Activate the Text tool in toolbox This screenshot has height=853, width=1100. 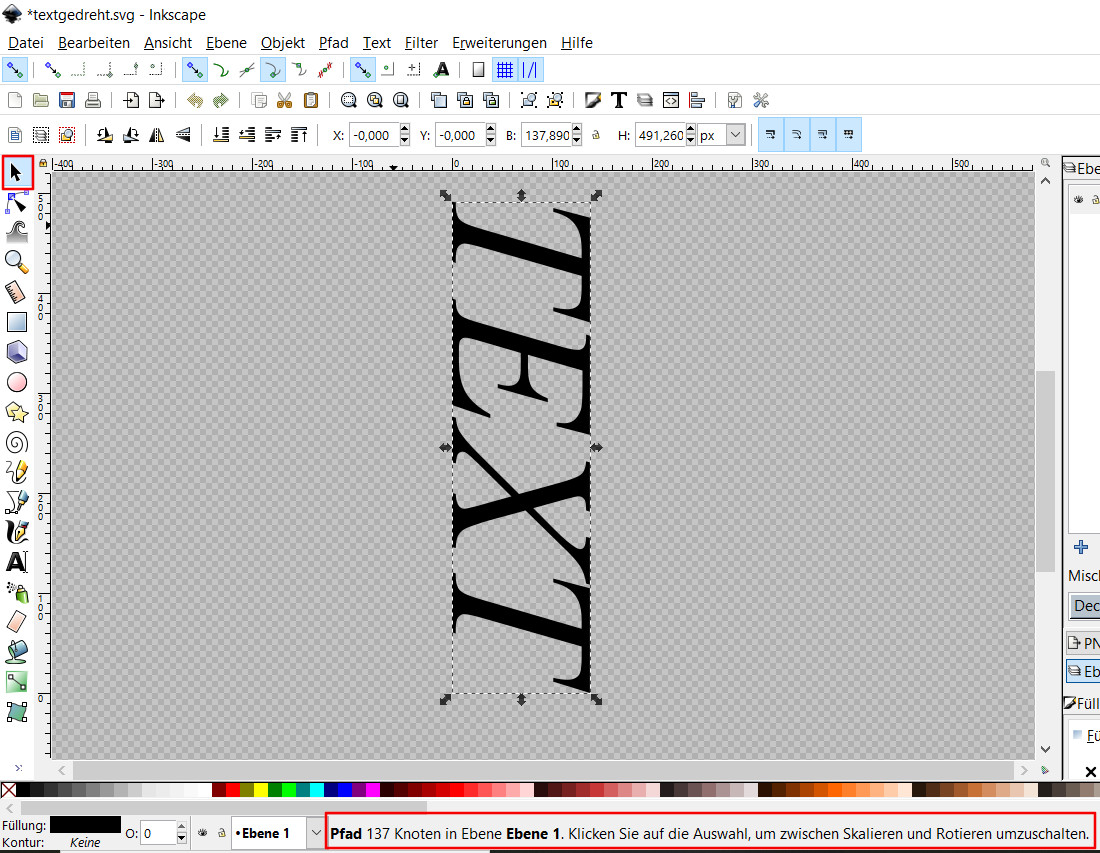point(16,562)
